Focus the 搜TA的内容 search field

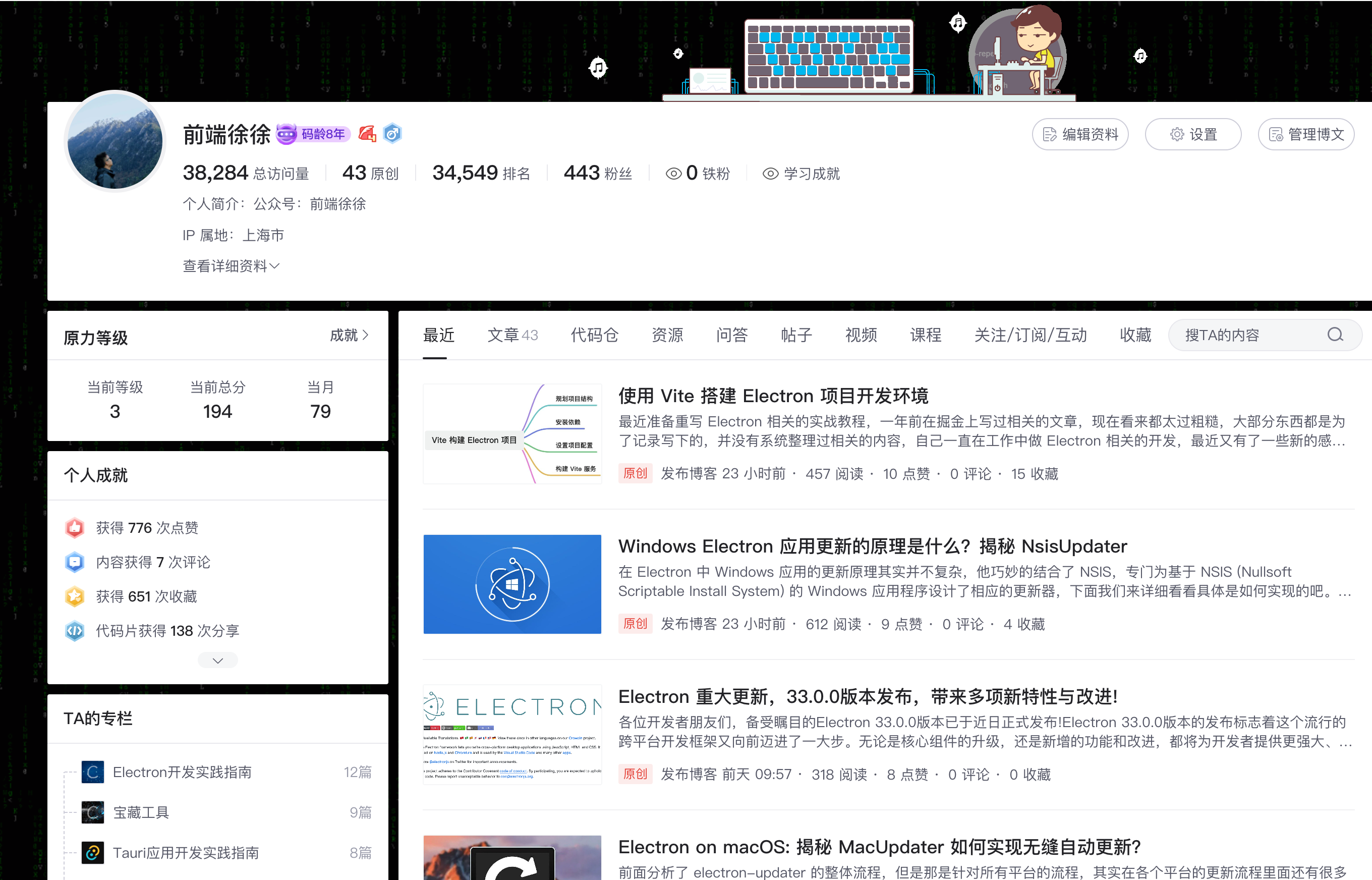(1265, 336)
